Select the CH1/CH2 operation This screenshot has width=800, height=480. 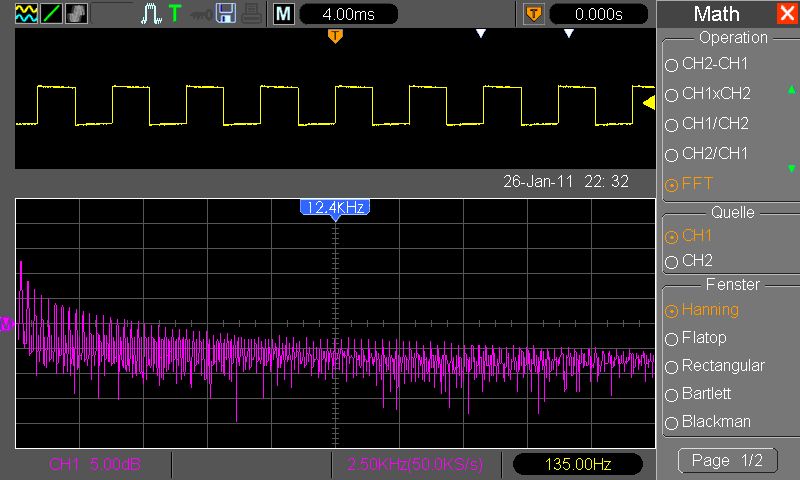[707, 124]
